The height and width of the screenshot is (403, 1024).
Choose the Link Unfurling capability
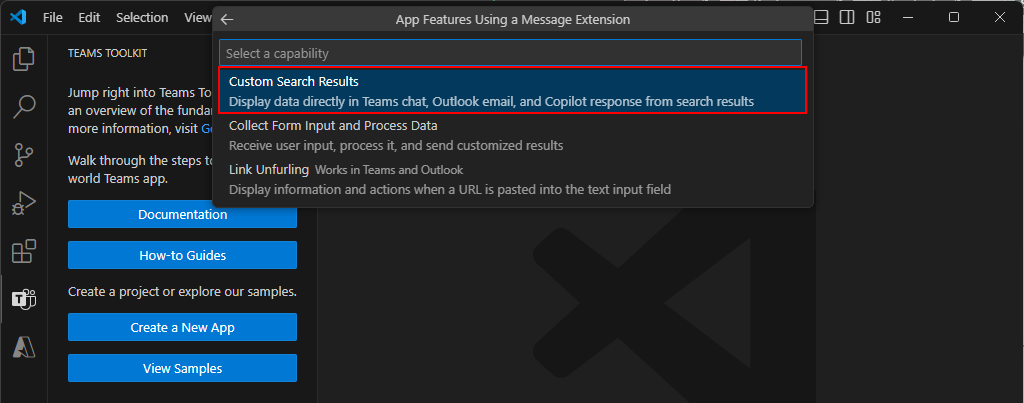point(513,180)
